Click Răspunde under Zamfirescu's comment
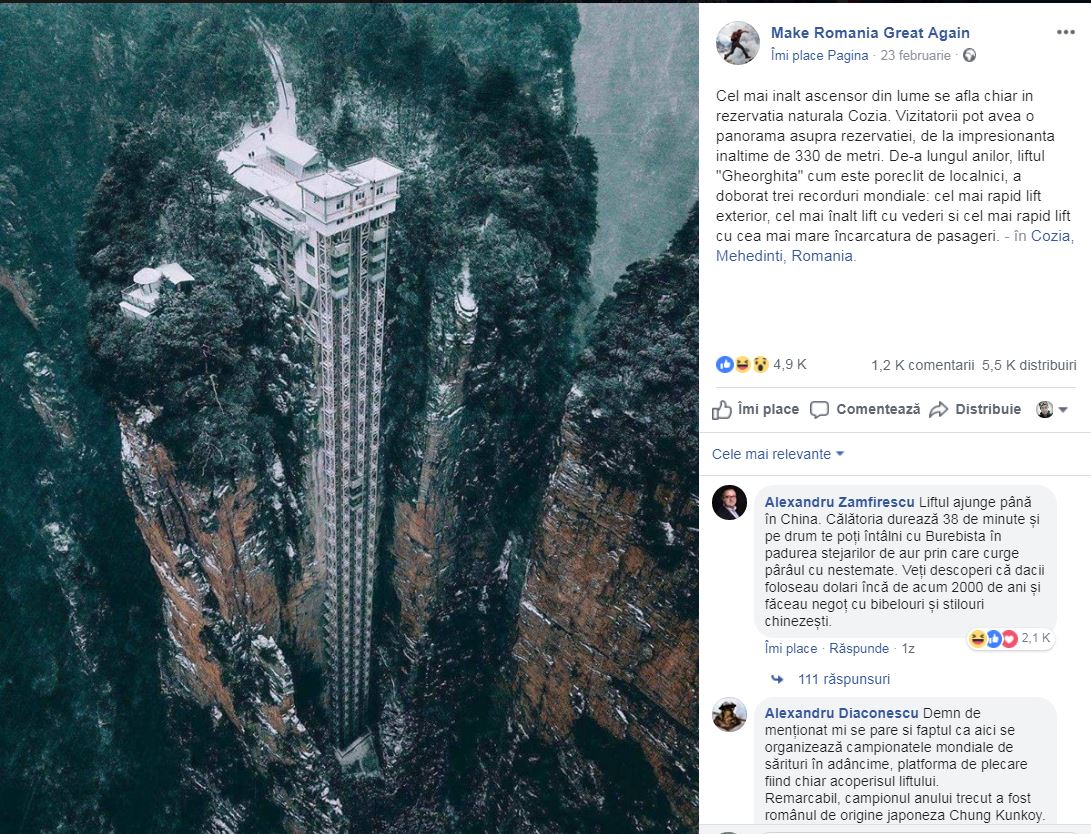Viewport: 1091px width, 834px height. click(859, 648)
